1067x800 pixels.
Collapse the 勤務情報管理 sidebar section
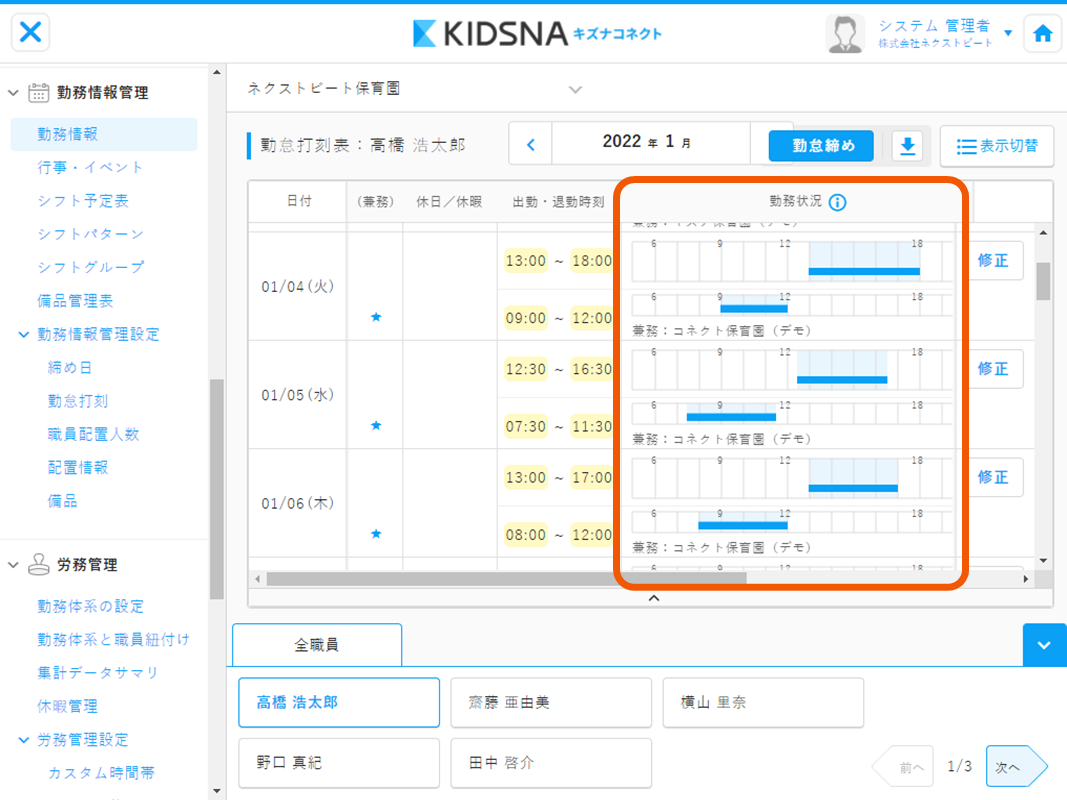(x=14, y=93)
